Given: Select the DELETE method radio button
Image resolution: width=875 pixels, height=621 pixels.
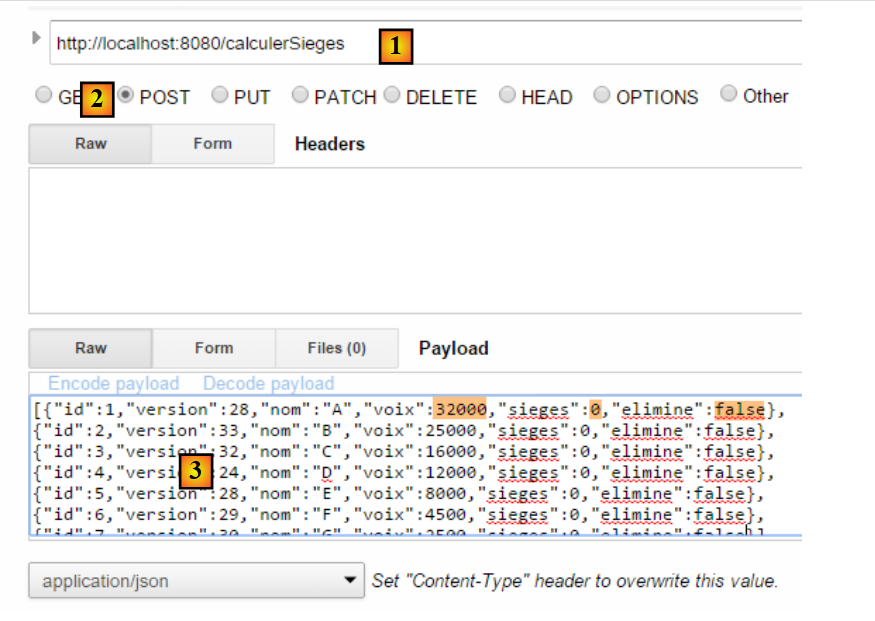Looking at the screenshot, I should [x=392, y=95].
